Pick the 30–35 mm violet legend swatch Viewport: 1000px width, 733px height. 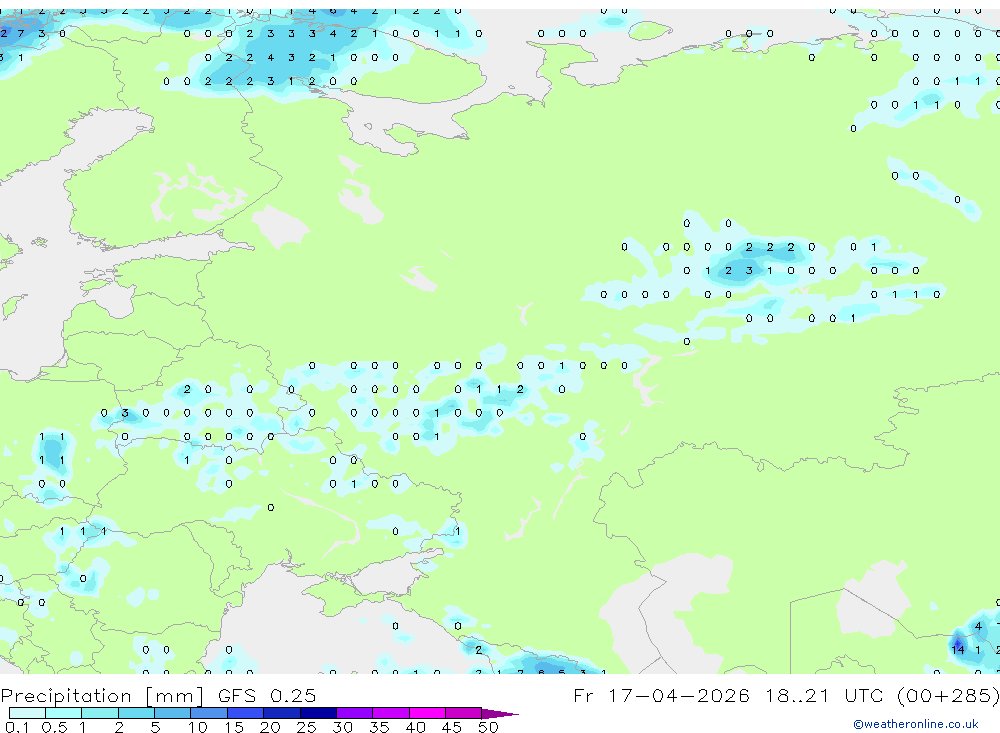(x=355, y=713)
